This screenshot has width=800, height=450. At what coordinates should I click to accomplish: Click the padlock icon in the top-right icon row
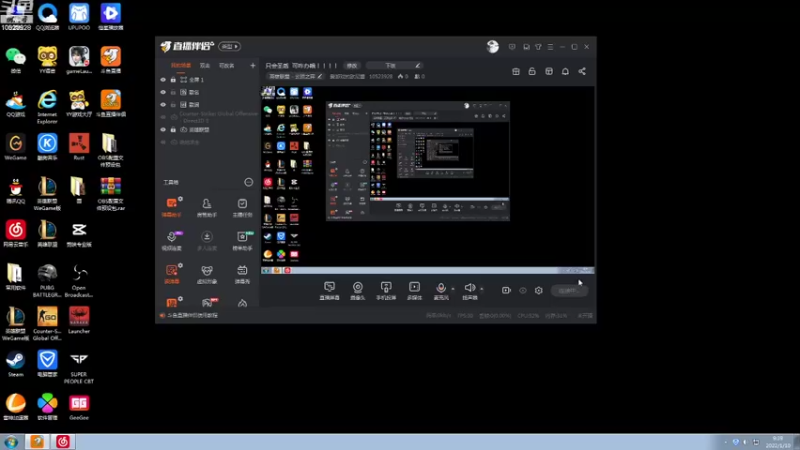[532, 71]
